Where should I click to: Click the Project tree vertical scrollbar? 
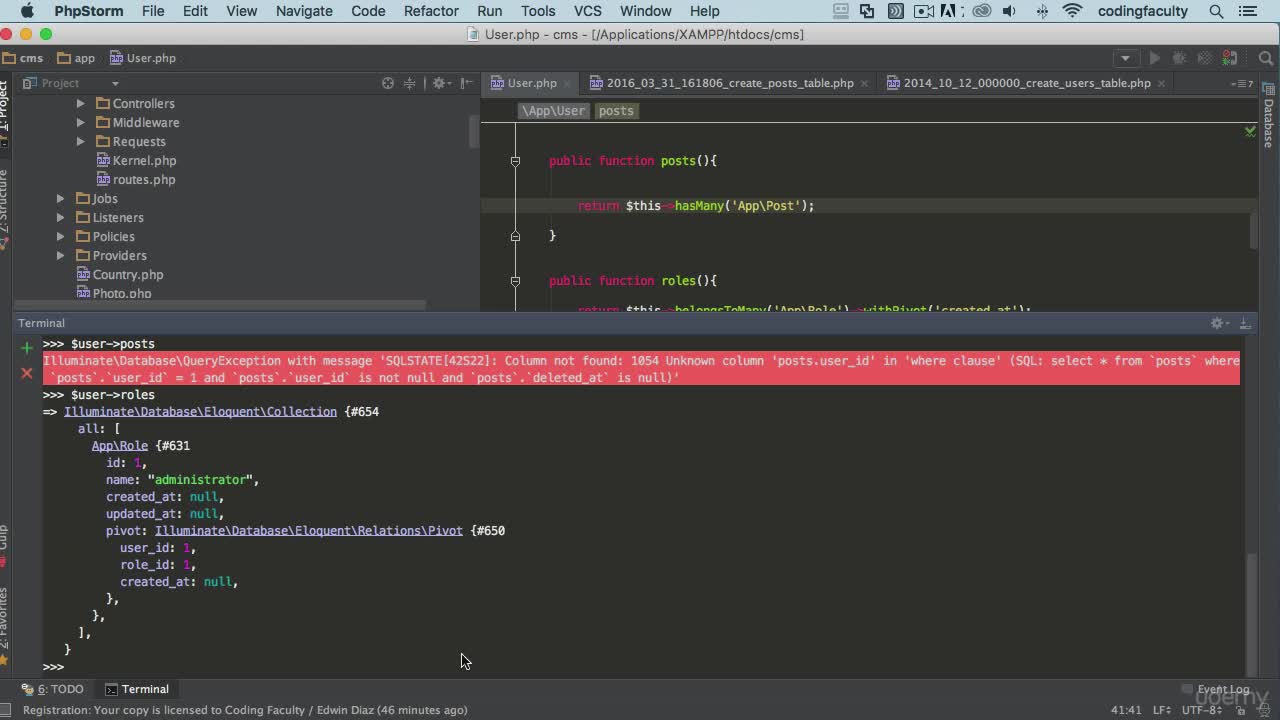coord(474,130)
